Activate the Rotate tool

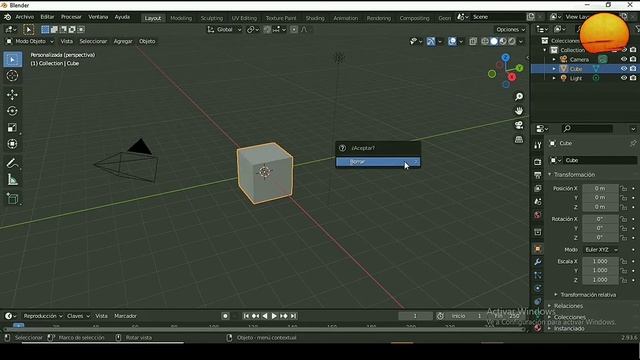click(12, 111)
